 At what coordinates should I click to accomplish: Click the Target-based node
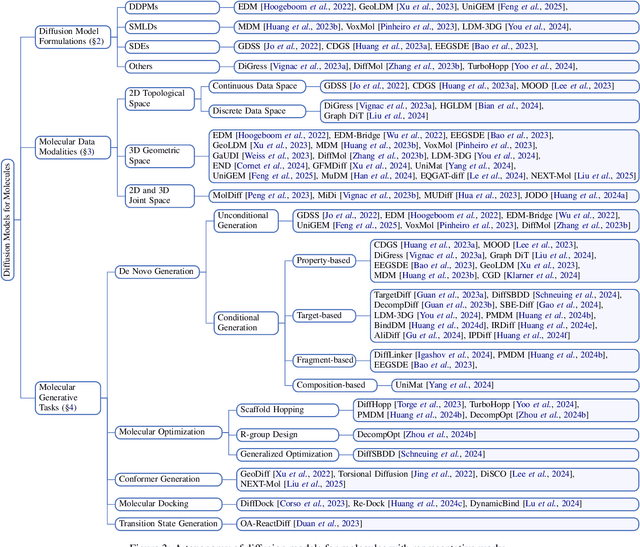click(322, 315)
